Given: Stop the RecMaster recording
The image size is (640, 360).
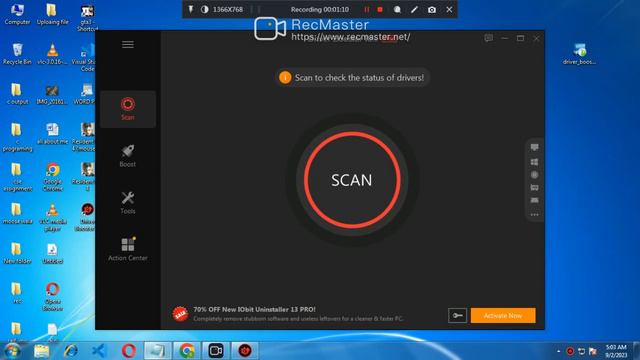Looking at the screenshot, I should (x=380, y=9).
